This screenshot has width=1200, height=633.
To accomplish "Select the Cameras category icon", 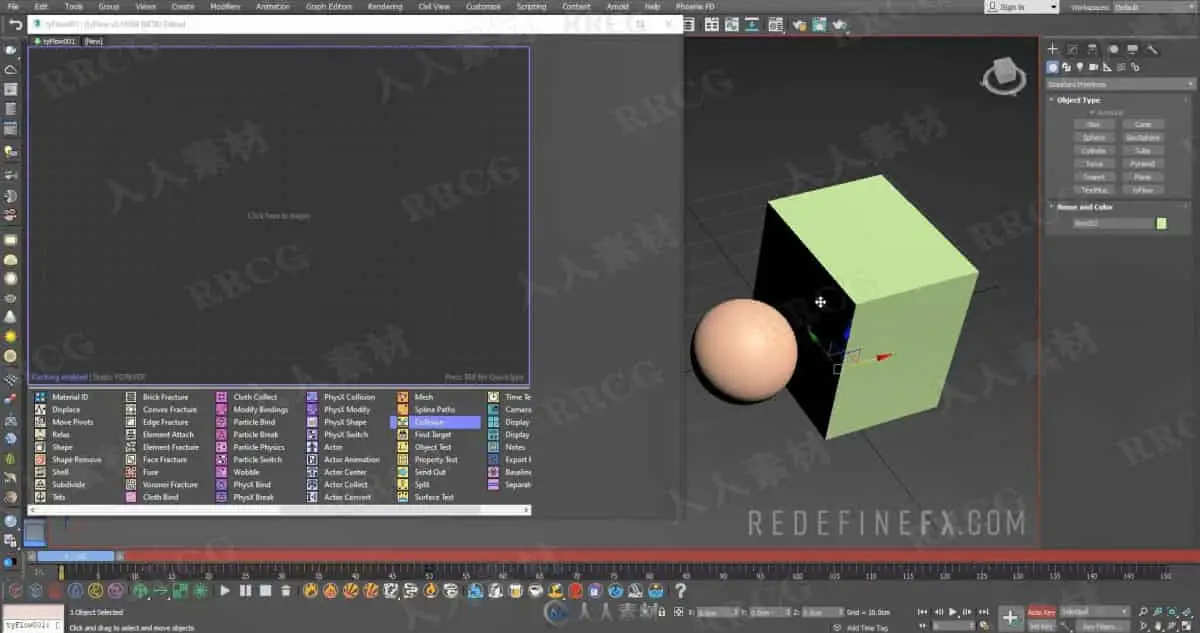I will click(x=1093, y=67).
